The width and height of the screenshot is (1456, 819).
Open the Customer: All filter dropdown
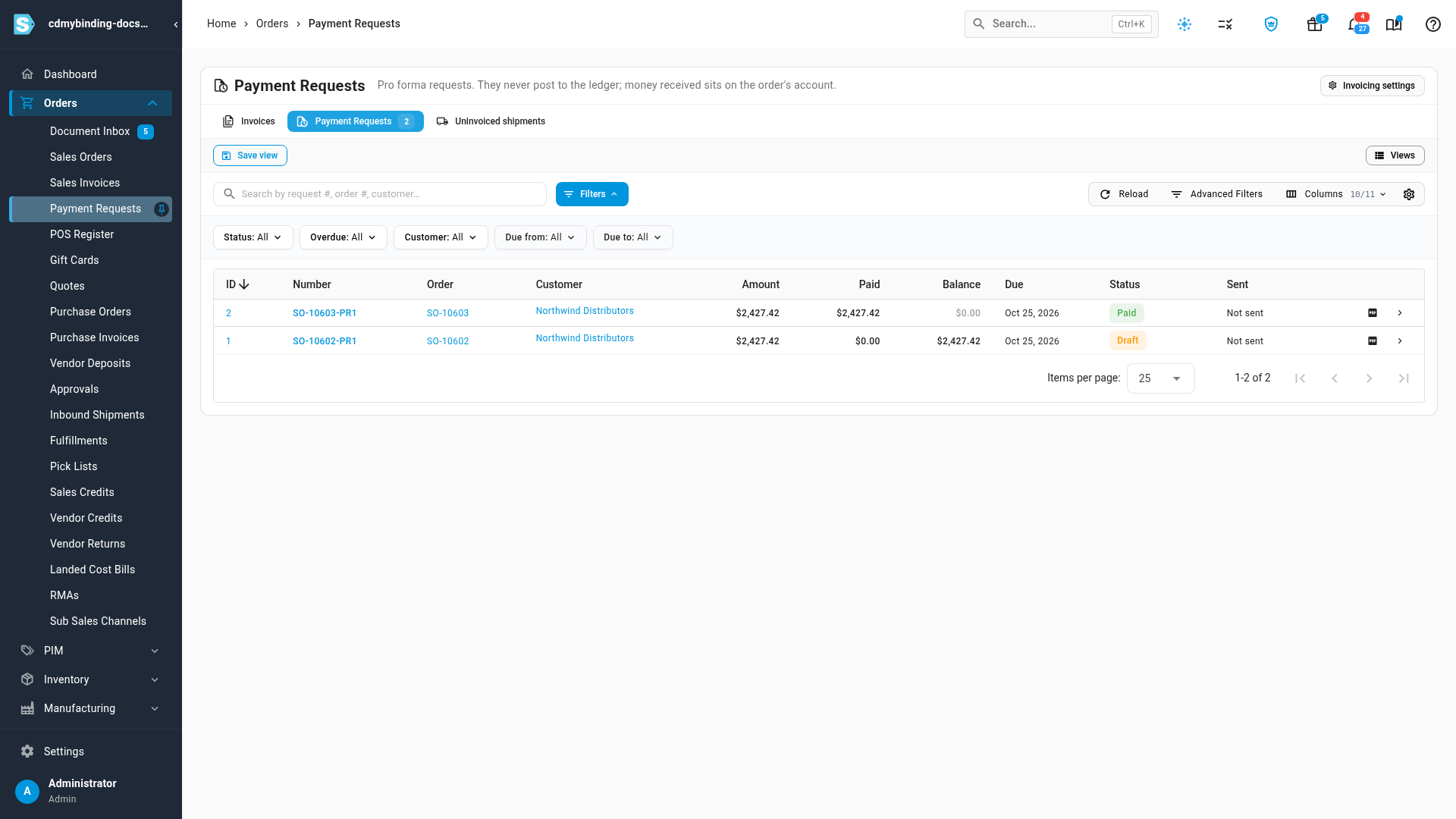click(441, 237)
